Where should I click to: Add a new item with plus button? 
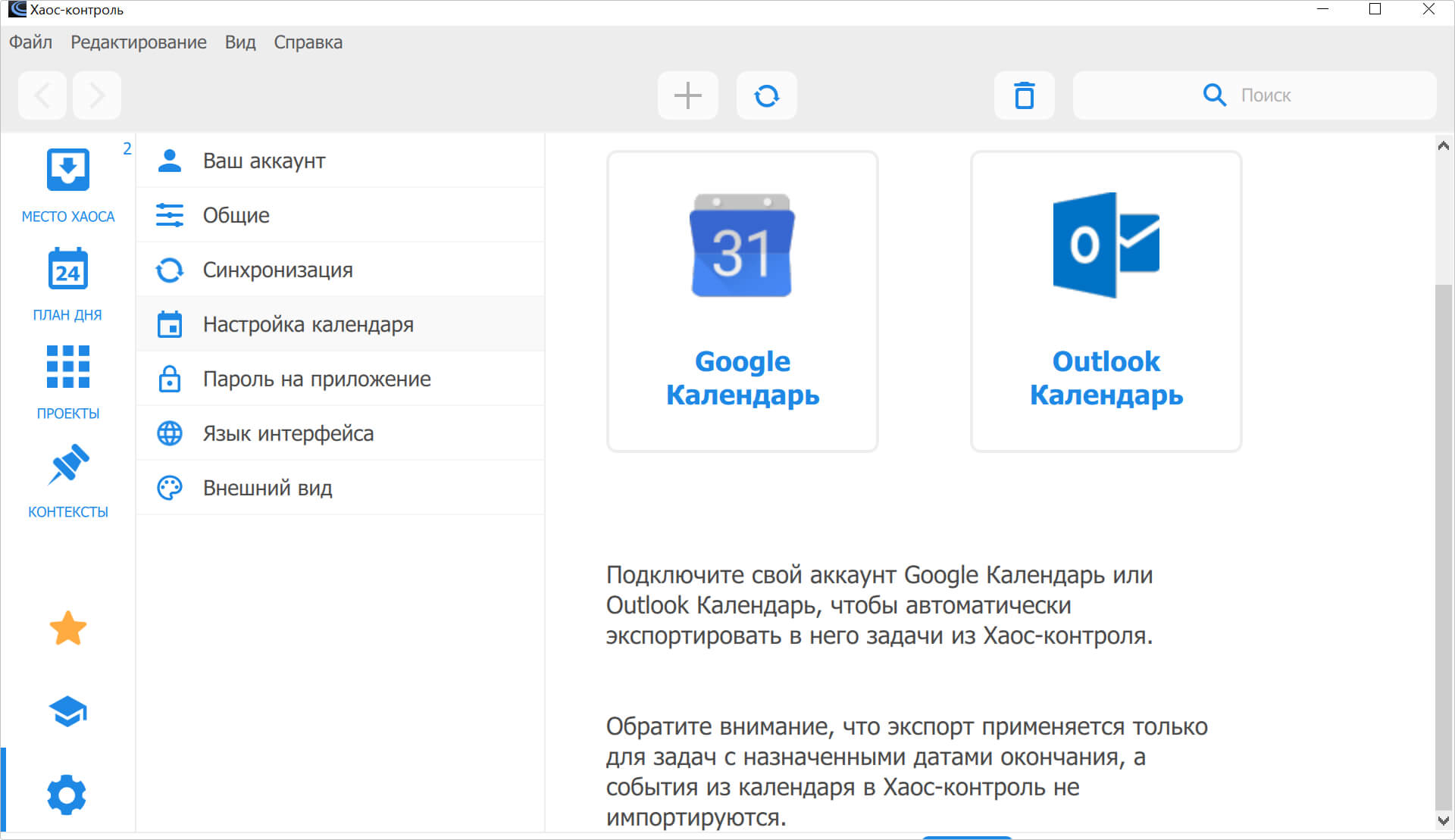(x=687, y=95)
